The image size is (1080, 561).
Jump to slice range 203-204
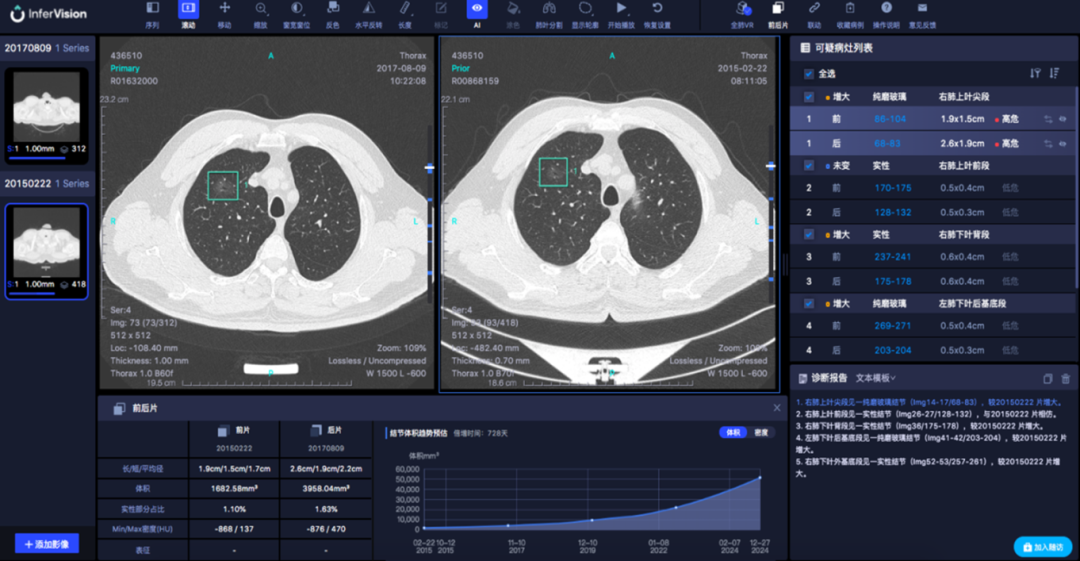click(893, 351)
